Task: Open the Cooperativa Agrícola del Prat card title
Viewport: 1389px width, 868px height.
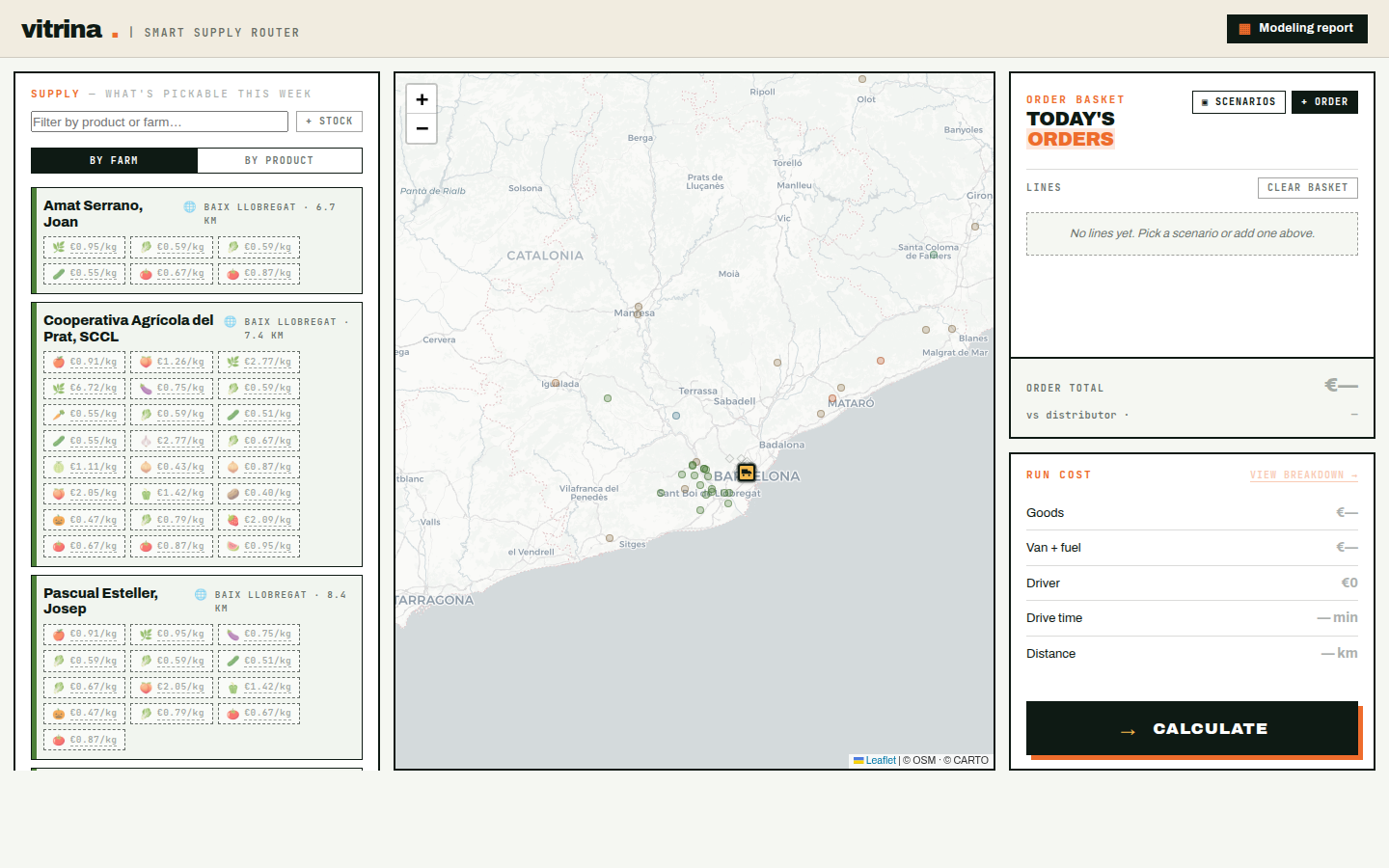Action: click(128, 328)
